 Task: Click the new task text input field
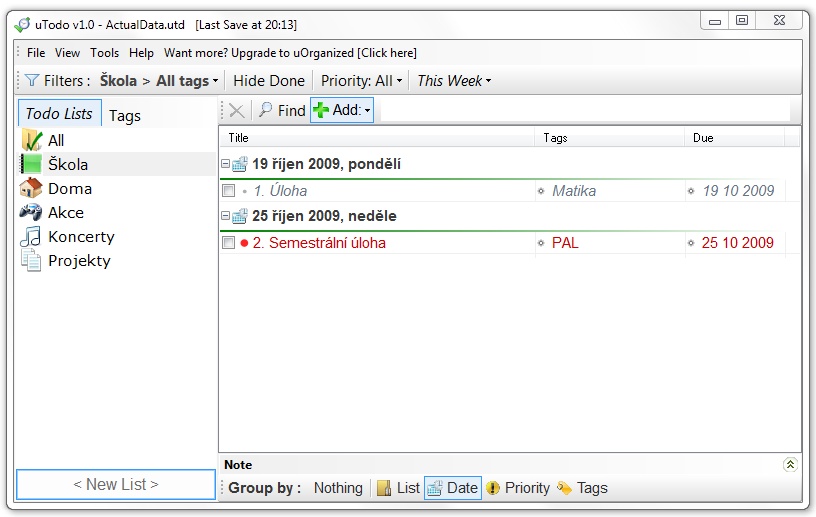(585, 110)
